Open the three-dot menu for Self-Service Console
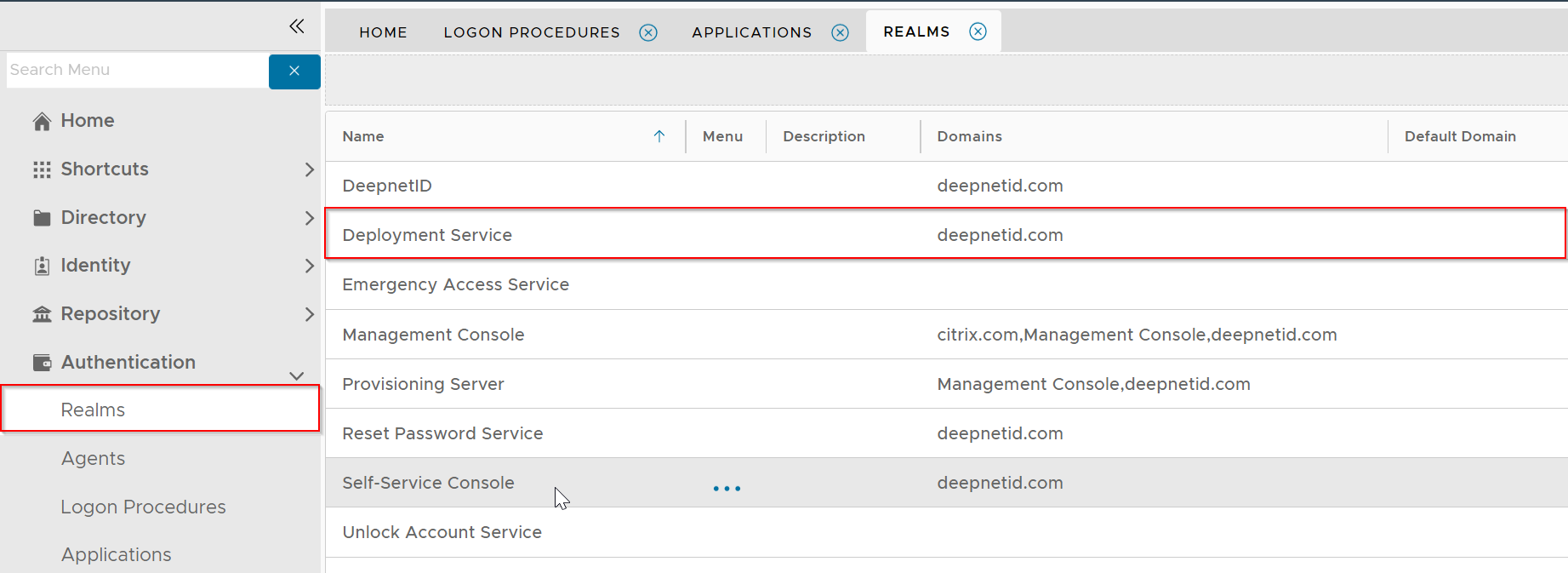Image resolution: width=1568 pixels, height=573 pixels. [x=727, y=489]
